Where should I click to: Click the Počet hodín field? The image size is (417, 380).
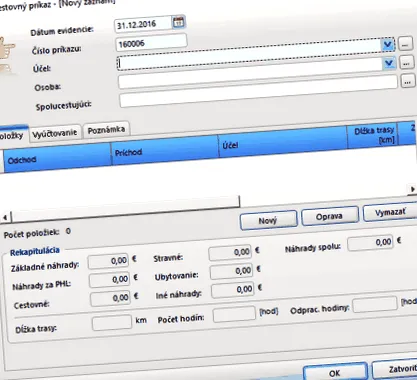(x=234, y=314)
